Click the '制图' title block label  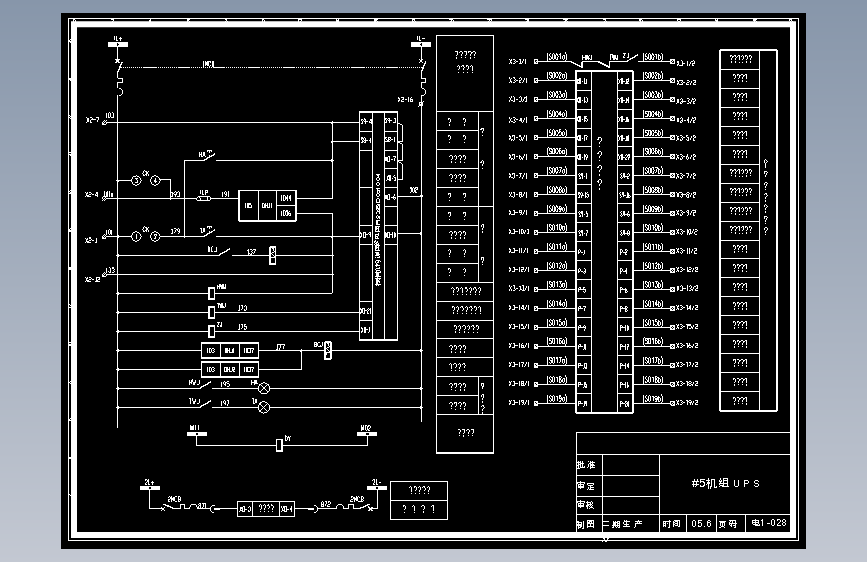pos(586,524)
